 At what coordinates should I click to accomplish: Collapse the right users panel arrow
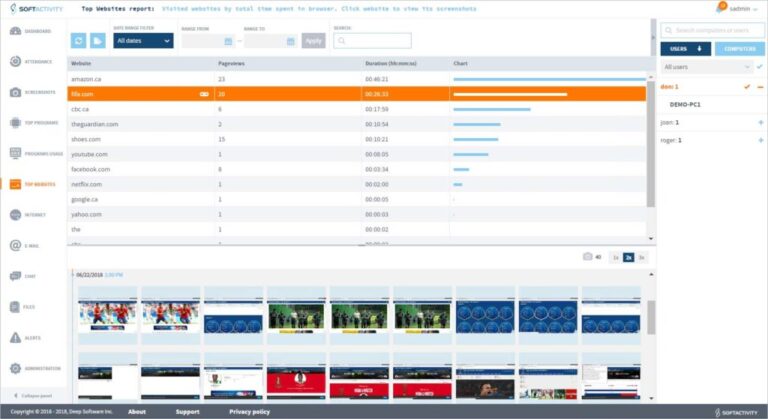click(x=652, y=37)
